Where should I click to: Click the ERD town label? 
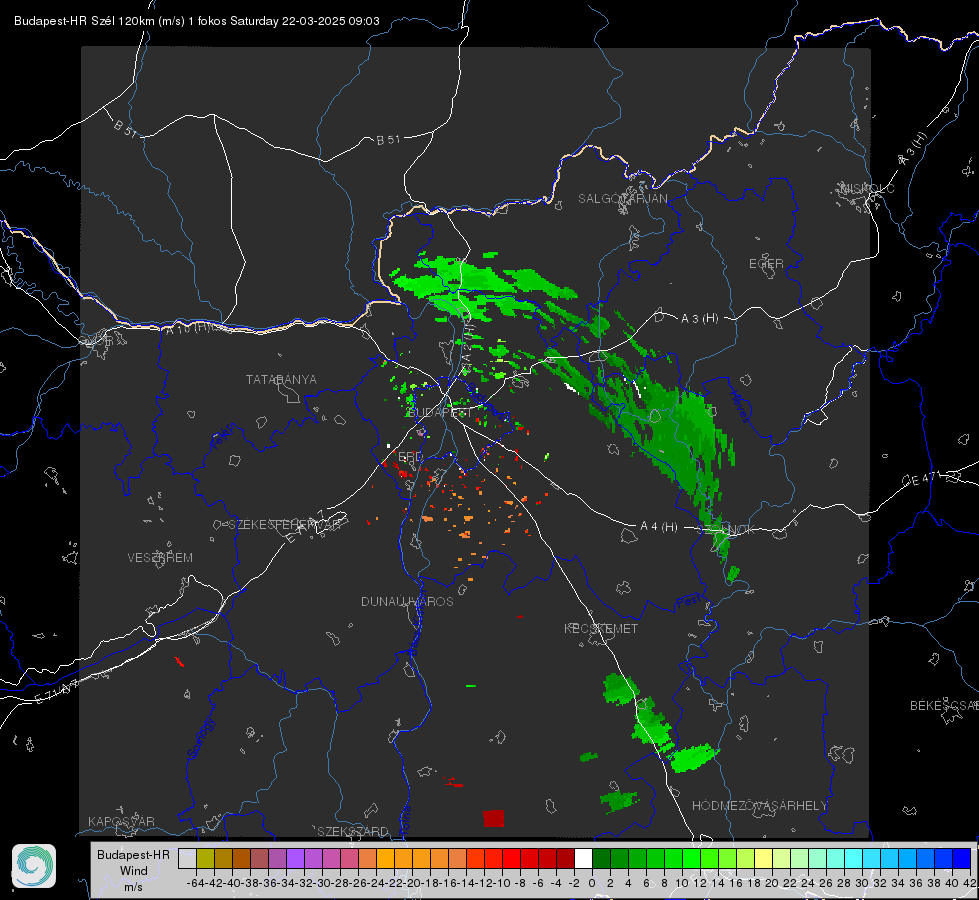[x=410, y=457]
